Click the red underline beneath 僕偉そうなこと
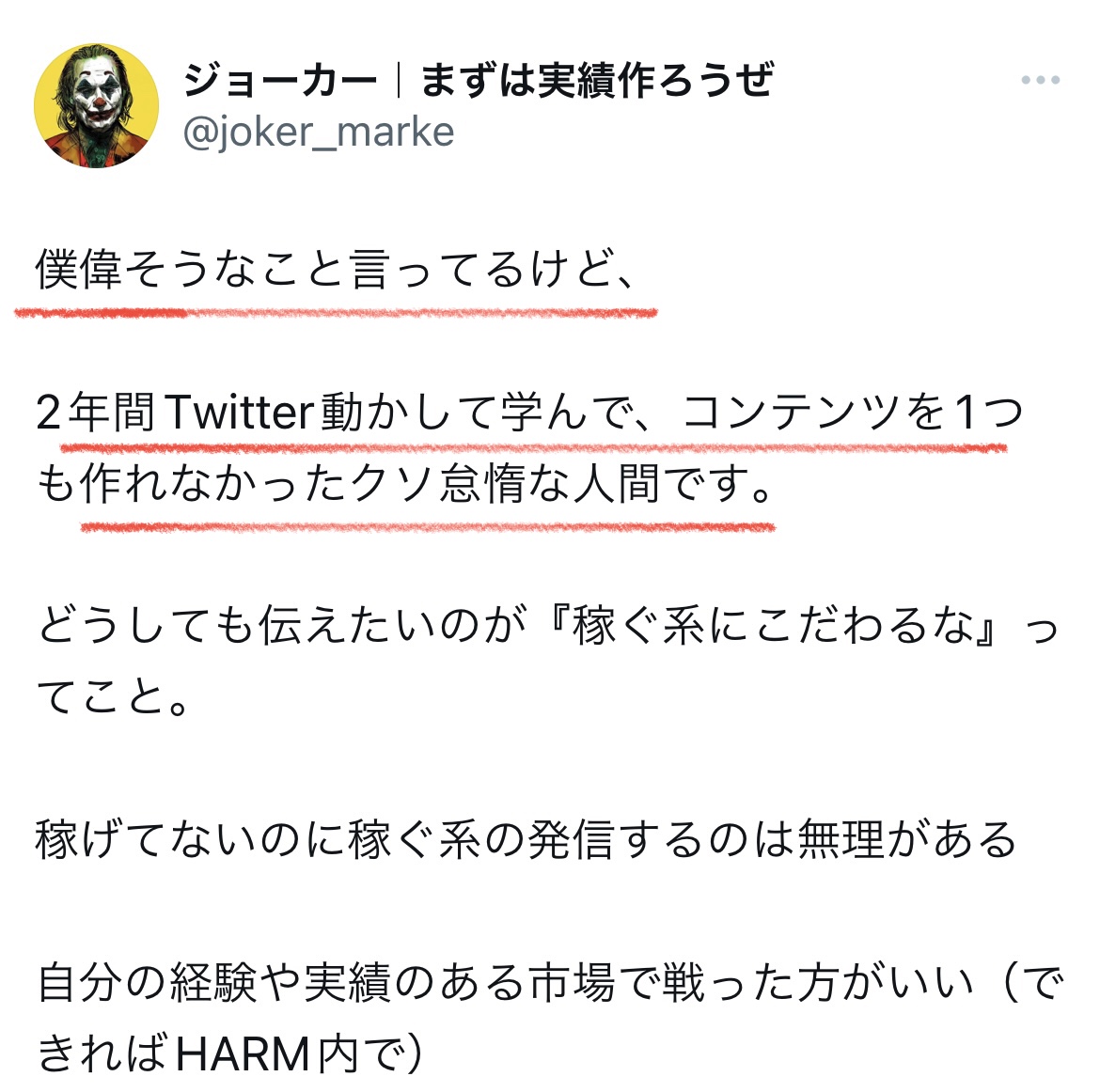1100x1092 pixels. (336, 313)
